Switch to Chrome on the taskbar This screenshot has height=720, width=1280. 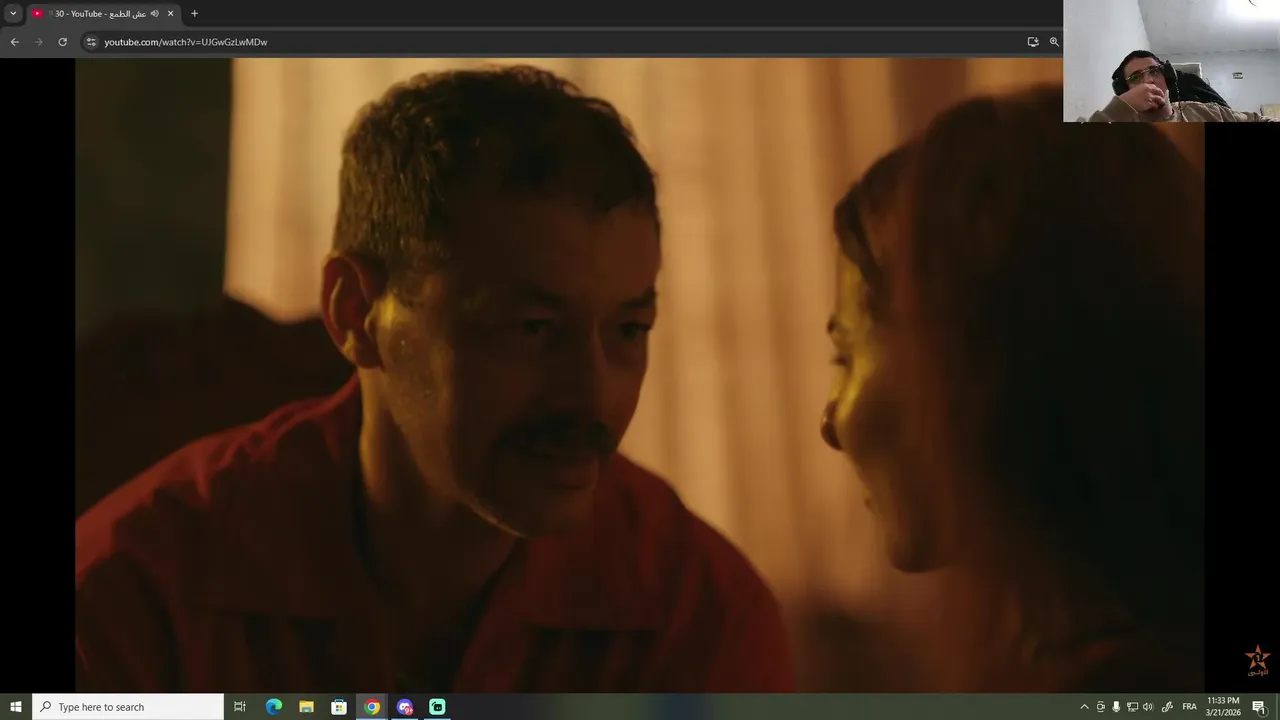pyautogui.click(x=372, y=707)
